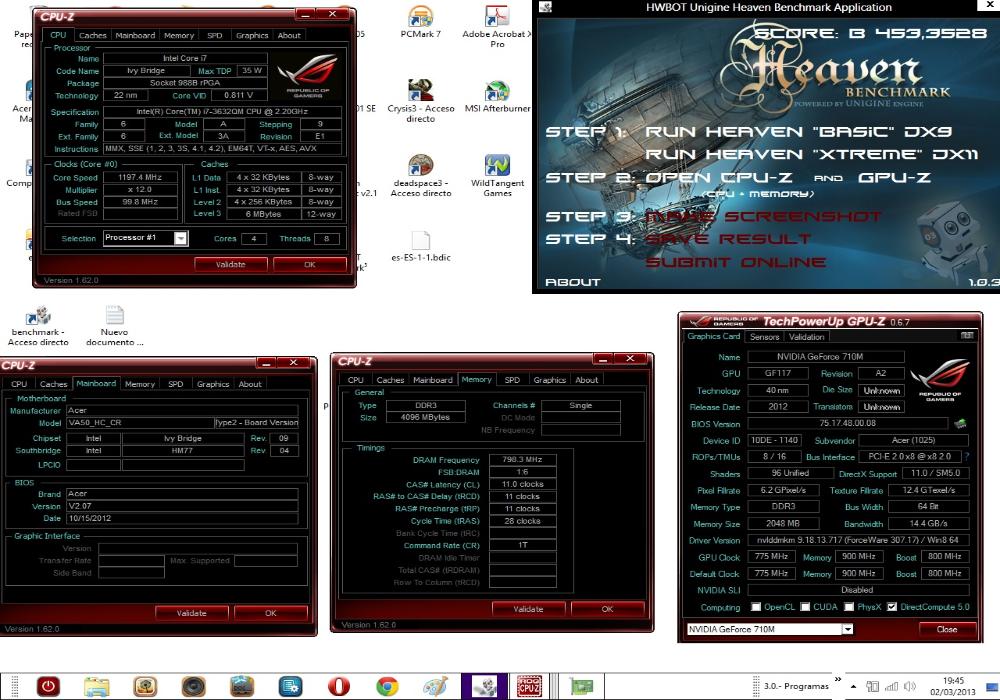
Task: Open the NVIDIA GeForce 710M card dropdown
Action: tap(848, 629)
